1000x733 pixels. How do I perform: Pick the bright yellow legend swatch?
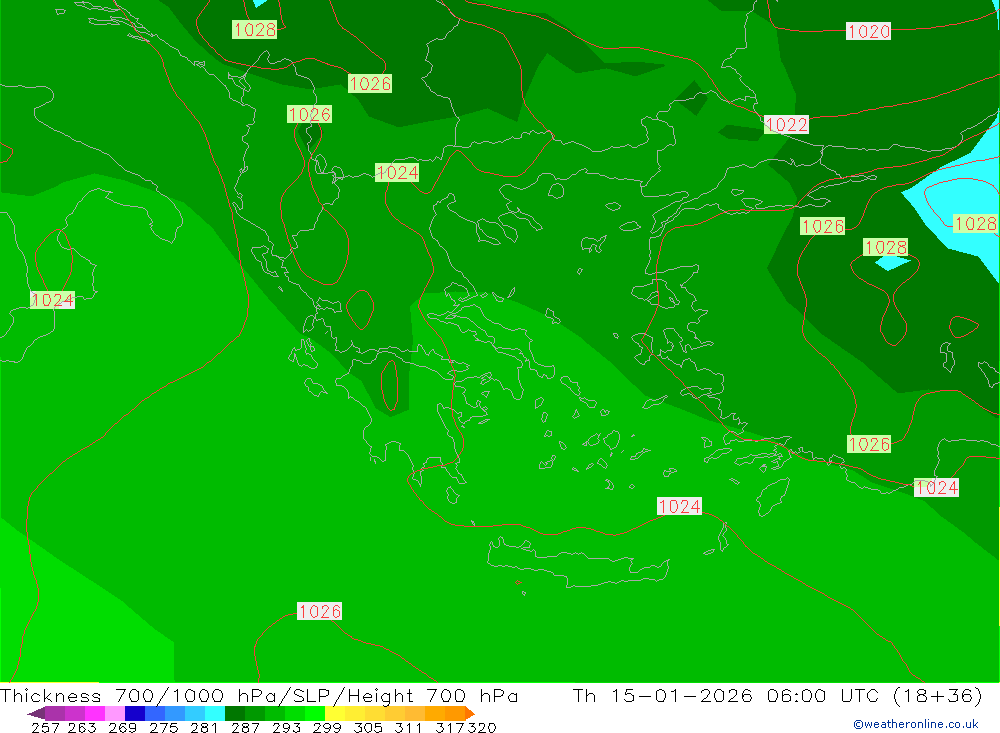click(335, 713)
